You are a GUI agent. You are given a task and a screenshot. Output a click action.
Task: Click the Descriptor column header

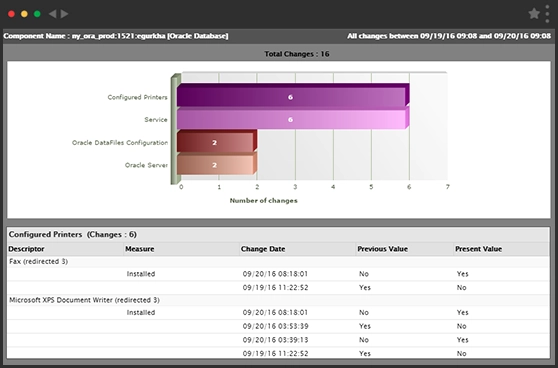(x=26, y=249)
